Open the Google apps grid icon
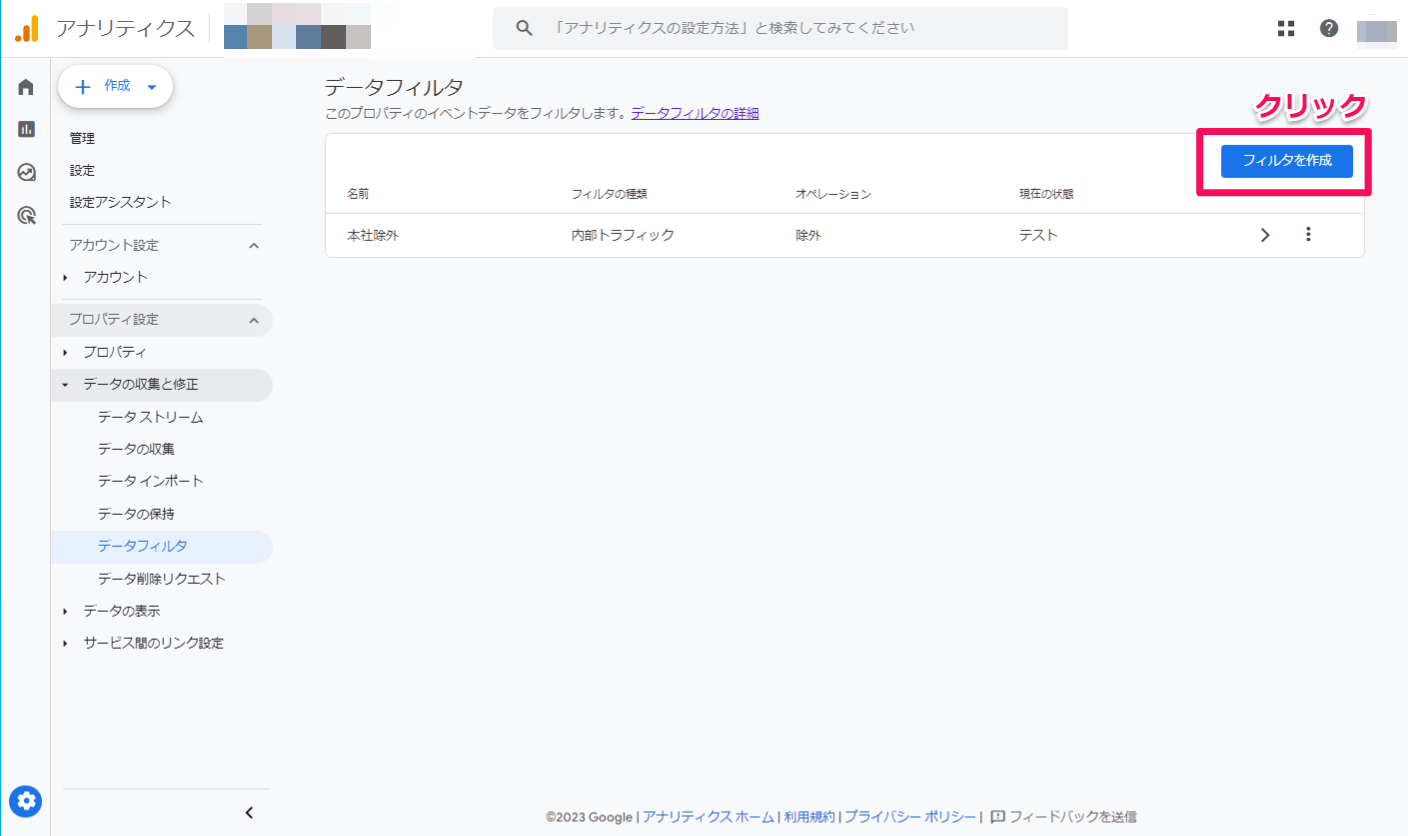Viewport: 1408px width, 836px height. coord(1286,28)
